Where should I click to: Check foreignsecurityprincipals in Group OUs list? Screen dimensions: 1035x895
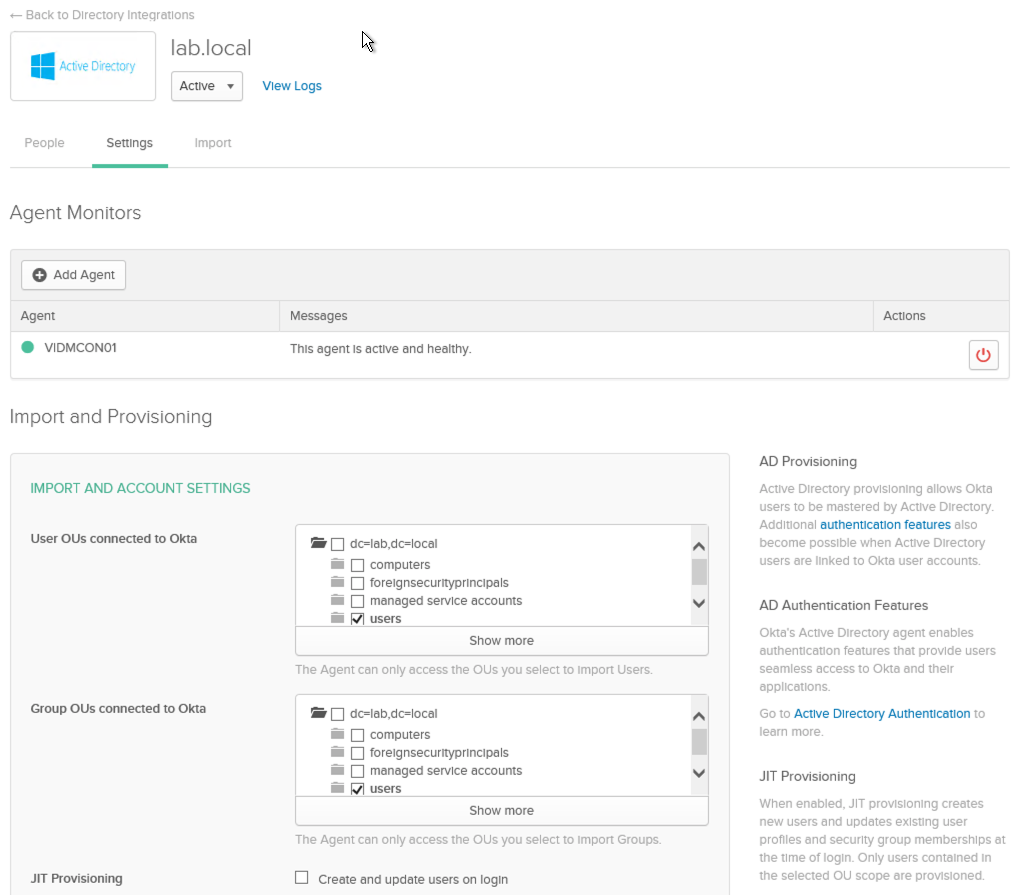point(357,753)
